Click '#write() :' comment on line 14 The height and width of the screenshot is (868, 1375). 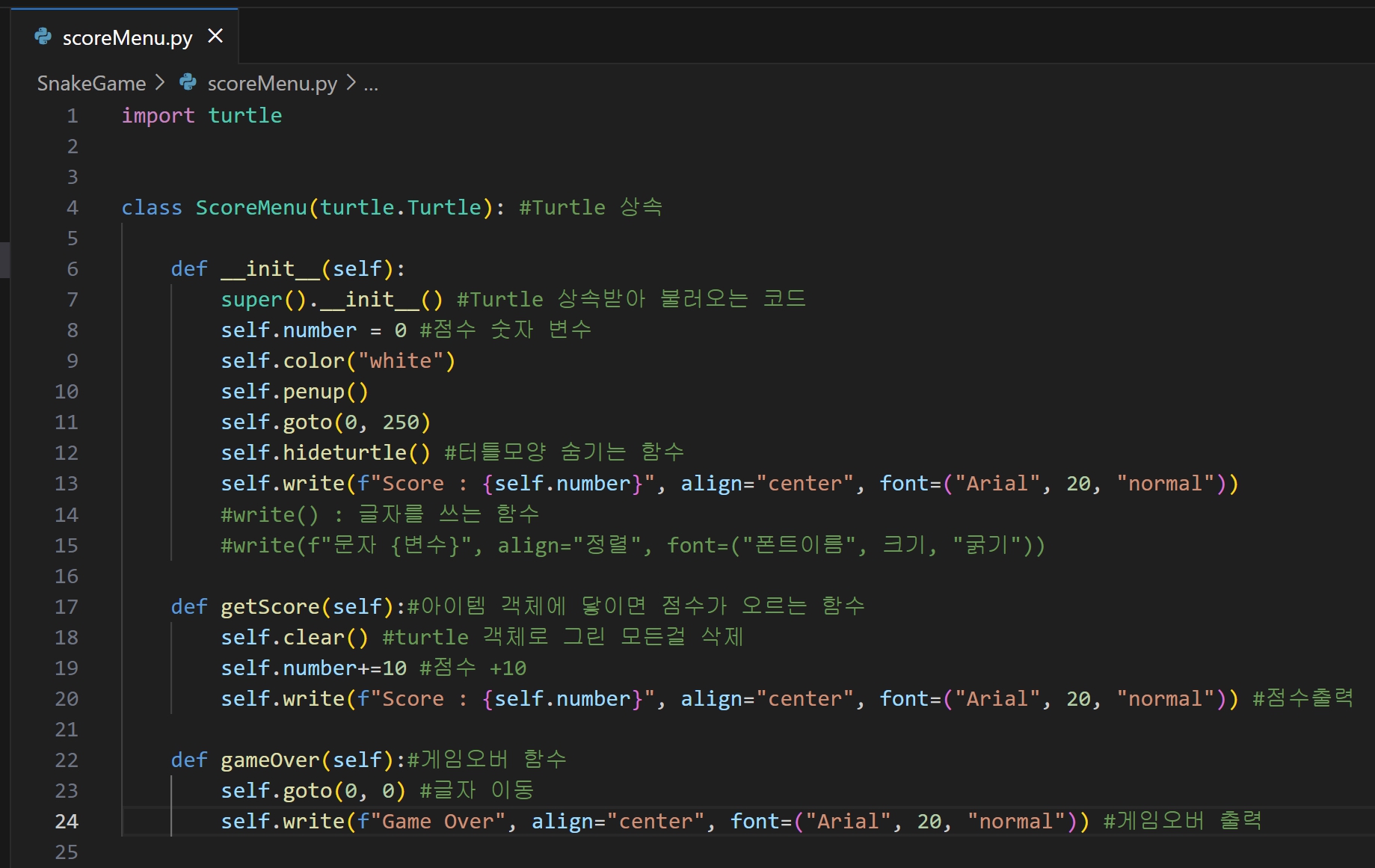click(282, 515)
